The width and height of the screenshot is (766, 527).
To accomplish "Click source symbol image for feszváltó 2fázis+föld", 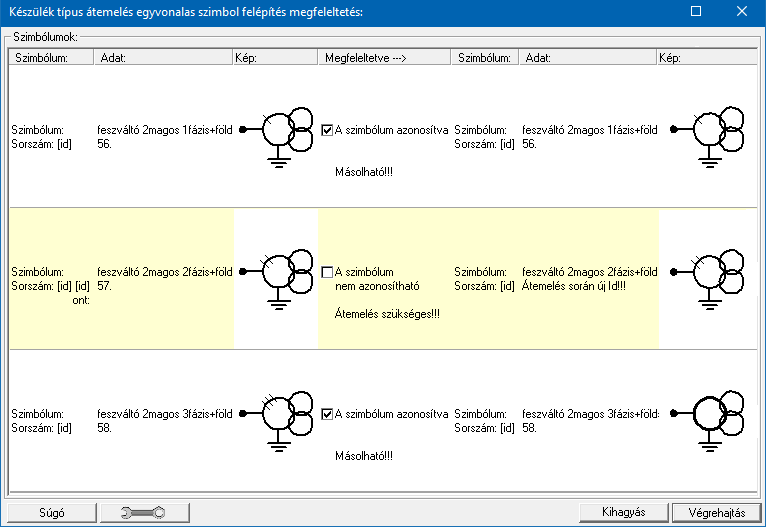I will pyautogui.click(x=277, y=279).
